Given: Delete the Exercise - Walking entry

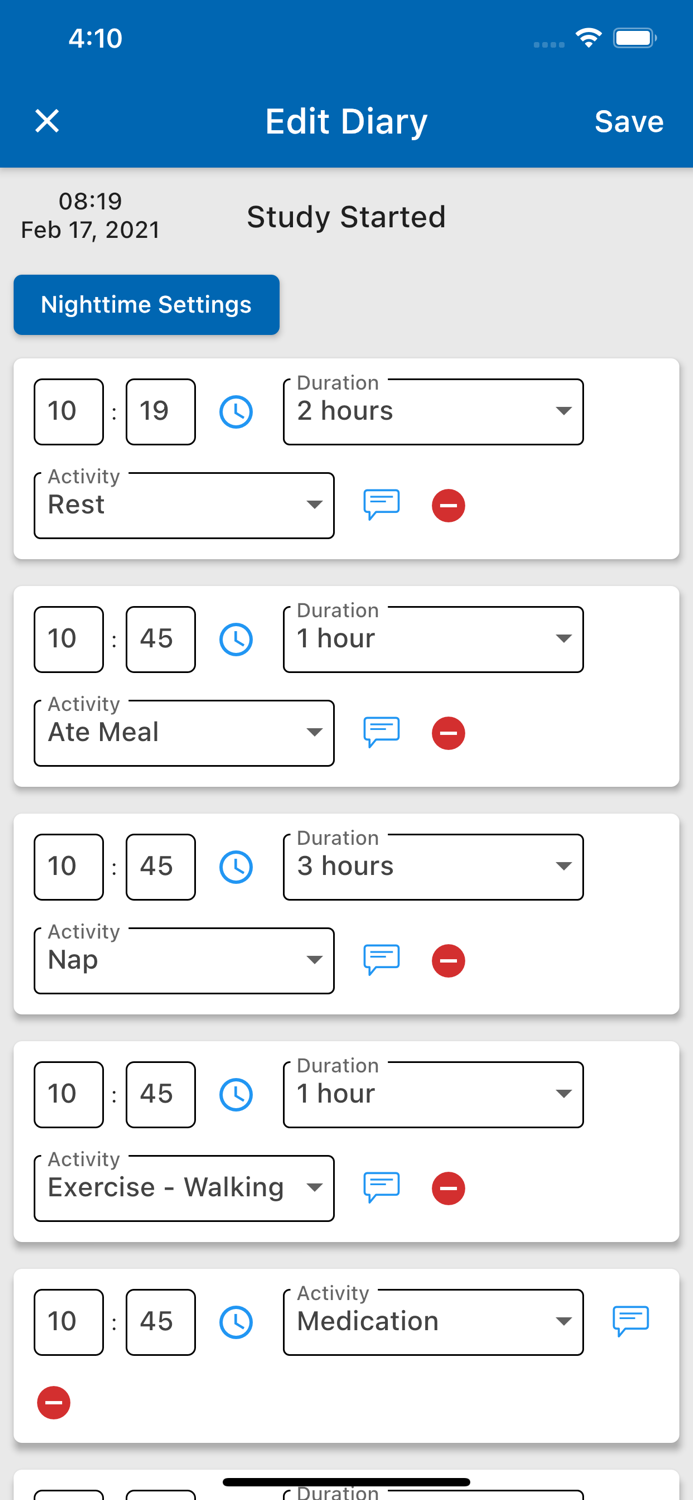Looking at the screenshot, I should [x=448, y=1189].
